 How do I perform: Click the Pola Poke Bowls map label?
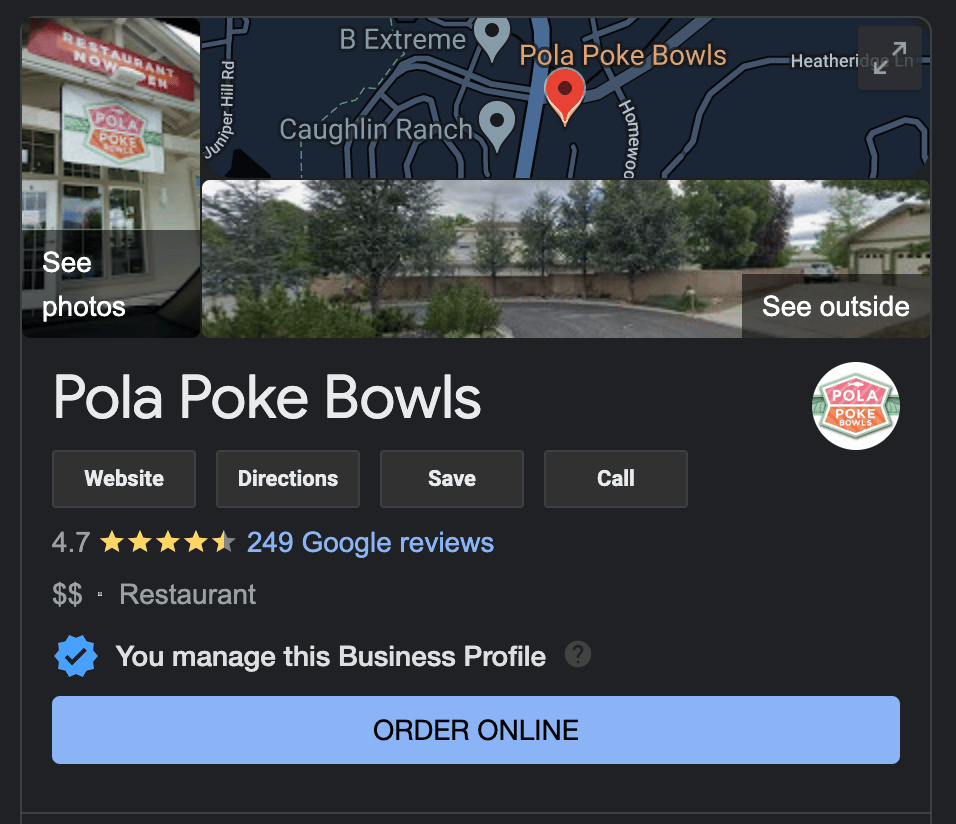click(x=622, y=56)
